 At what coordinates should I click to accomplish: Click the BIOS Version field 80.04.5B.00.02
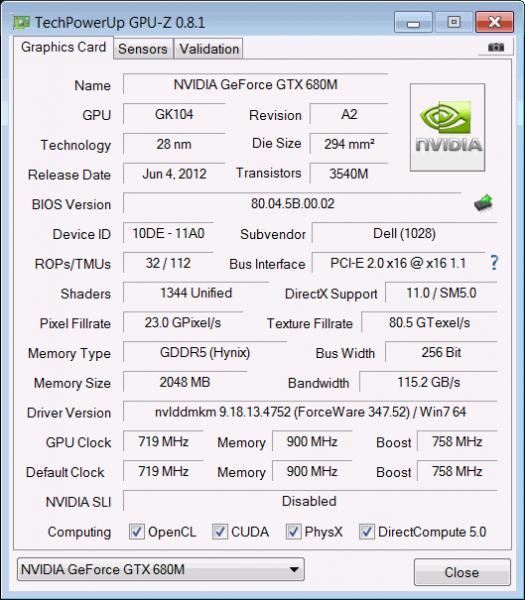(x=292, y=203)
